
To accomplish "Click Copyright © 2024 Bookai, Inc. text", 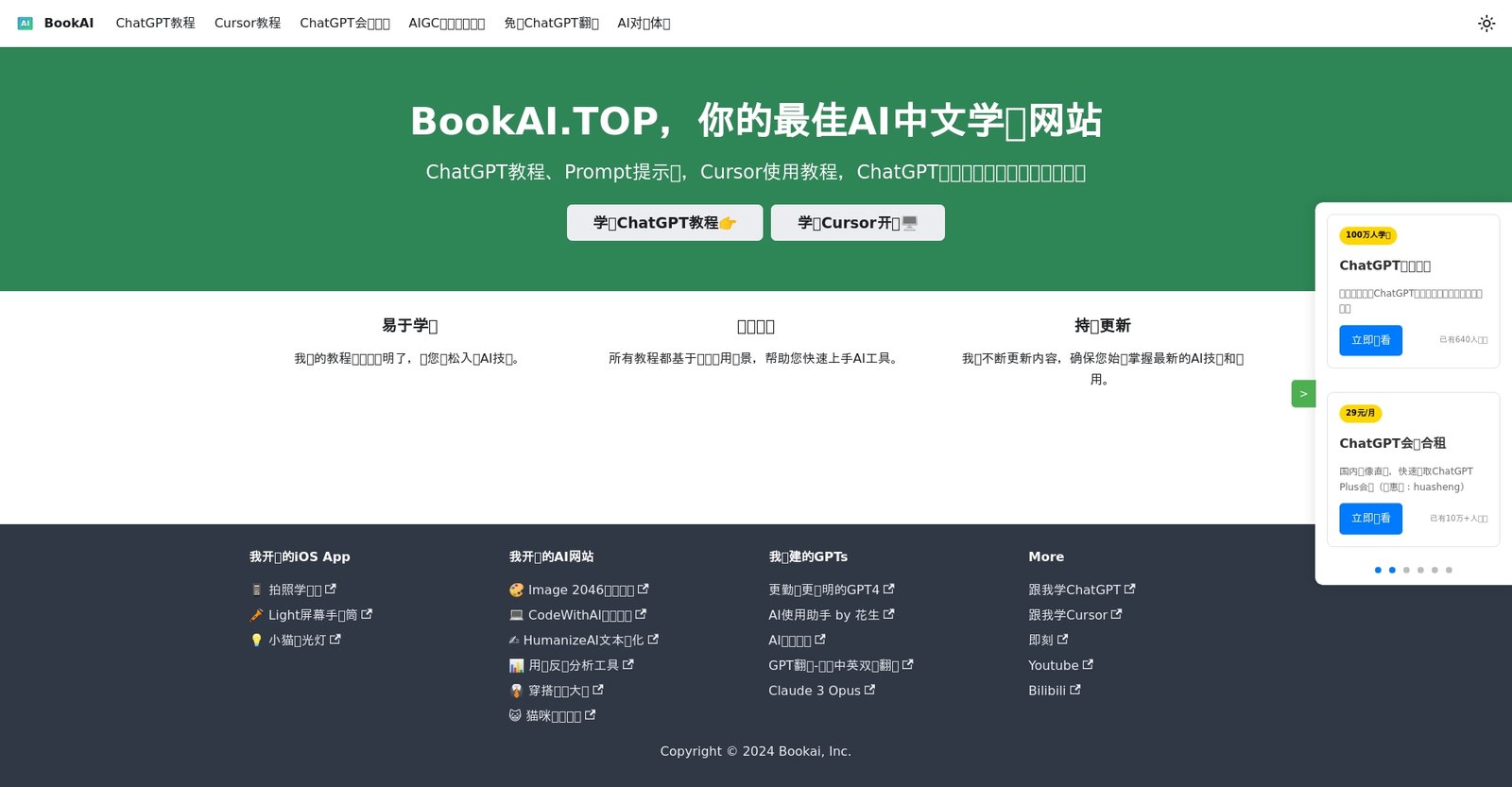I will click(x=756, y=751).
